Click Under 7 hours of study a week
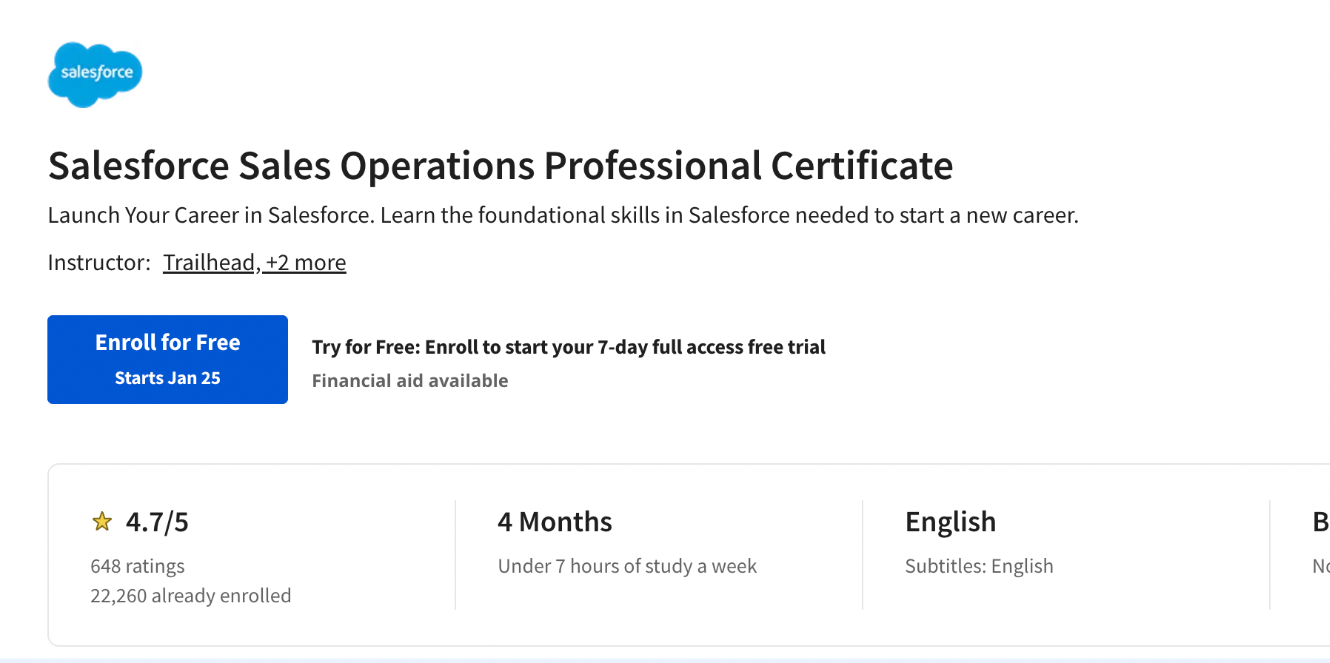The height and width of the screenshot is (663, 1330). click(x=627, y=566)
